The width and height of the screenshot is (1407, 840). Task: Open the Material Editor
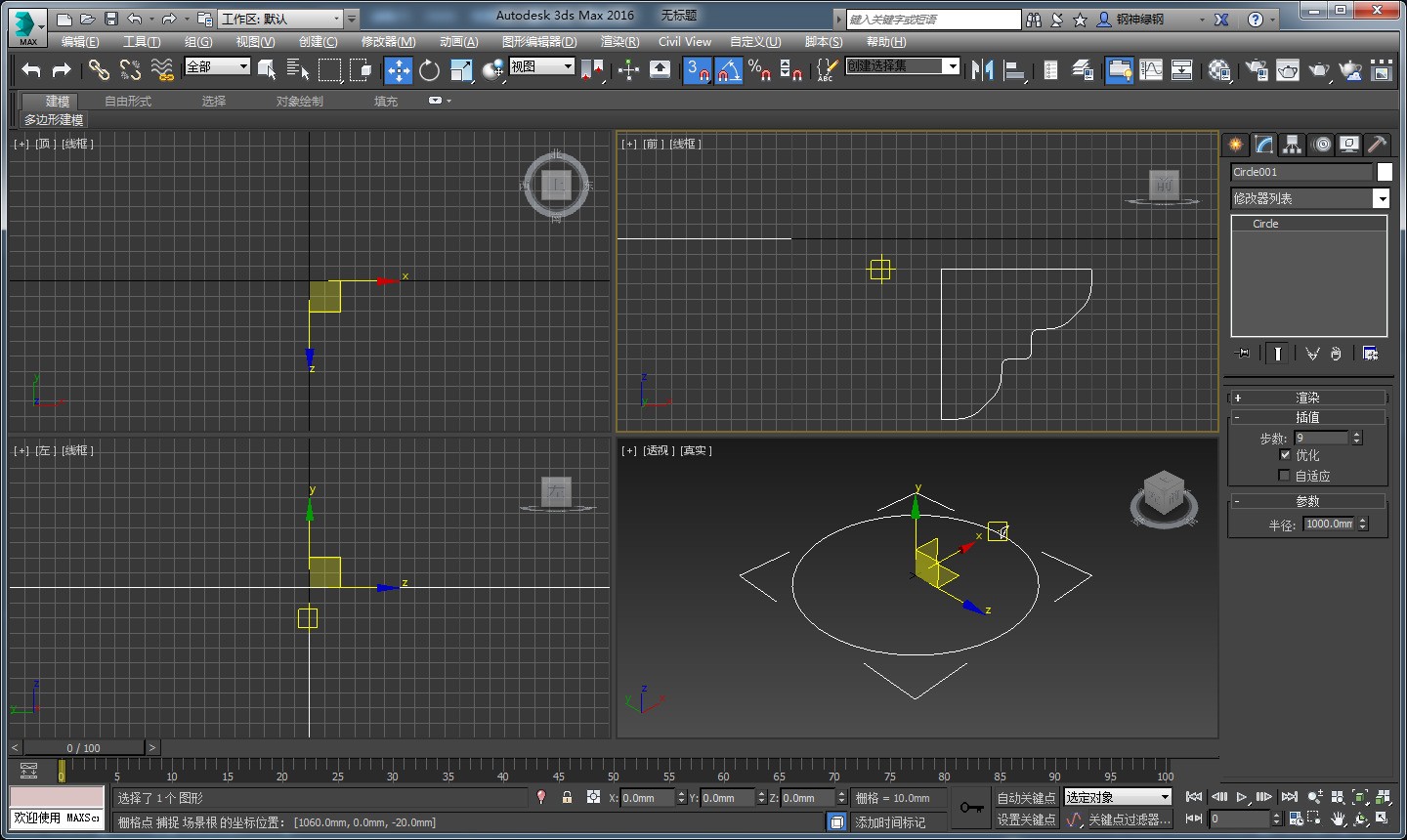coord(1218,70)
